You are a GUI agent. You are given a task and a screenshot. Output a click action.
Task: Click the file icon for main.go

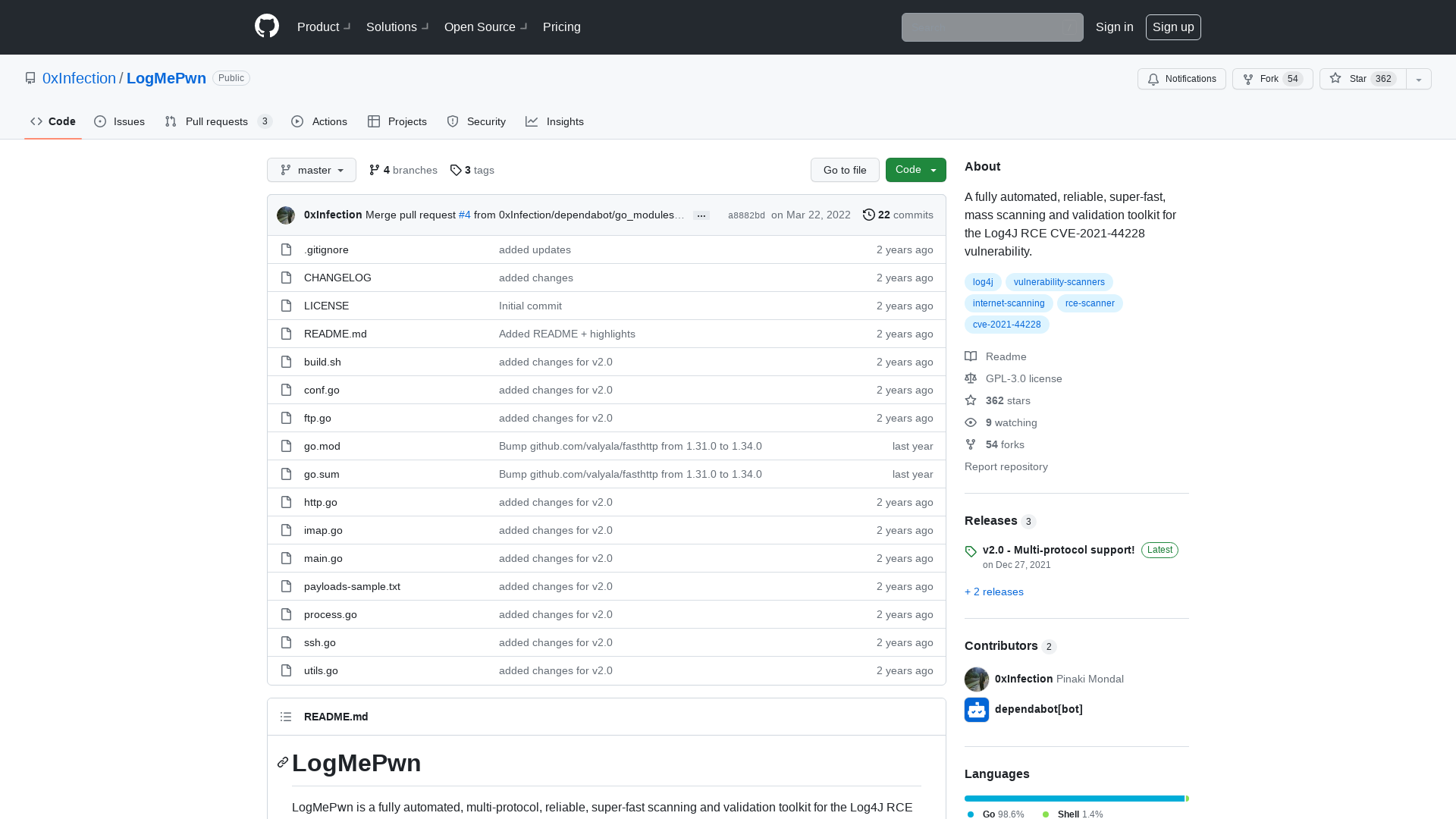coord(286,558)
